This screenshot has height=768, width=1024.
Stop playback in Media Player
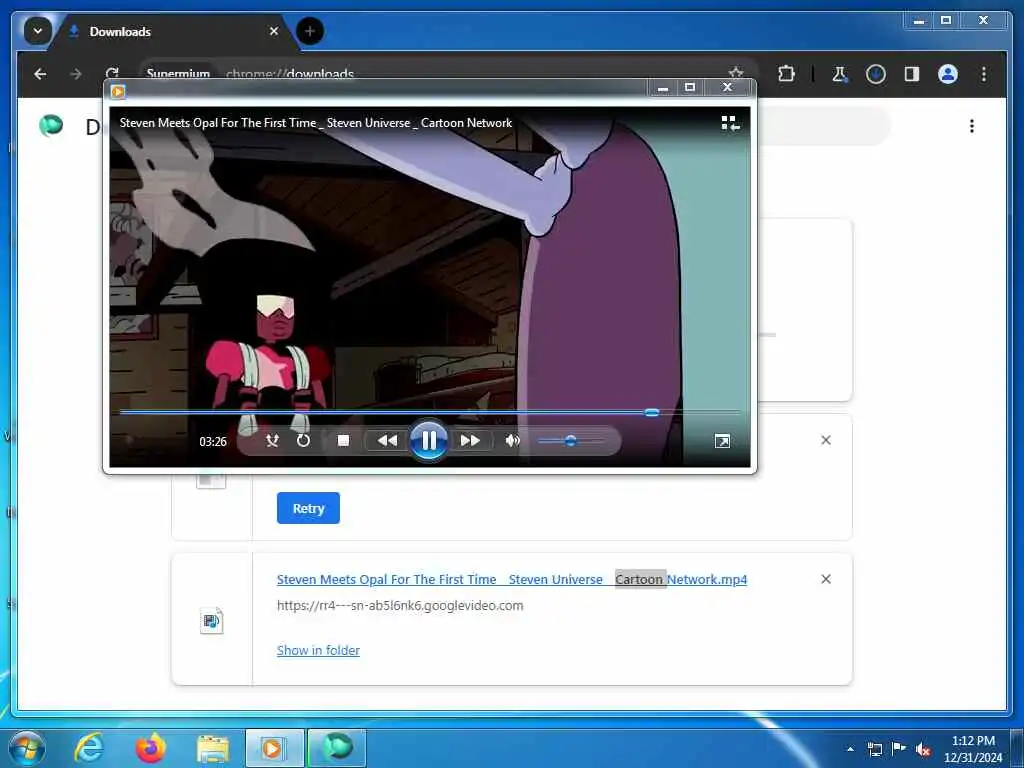(x=343, y=441)
